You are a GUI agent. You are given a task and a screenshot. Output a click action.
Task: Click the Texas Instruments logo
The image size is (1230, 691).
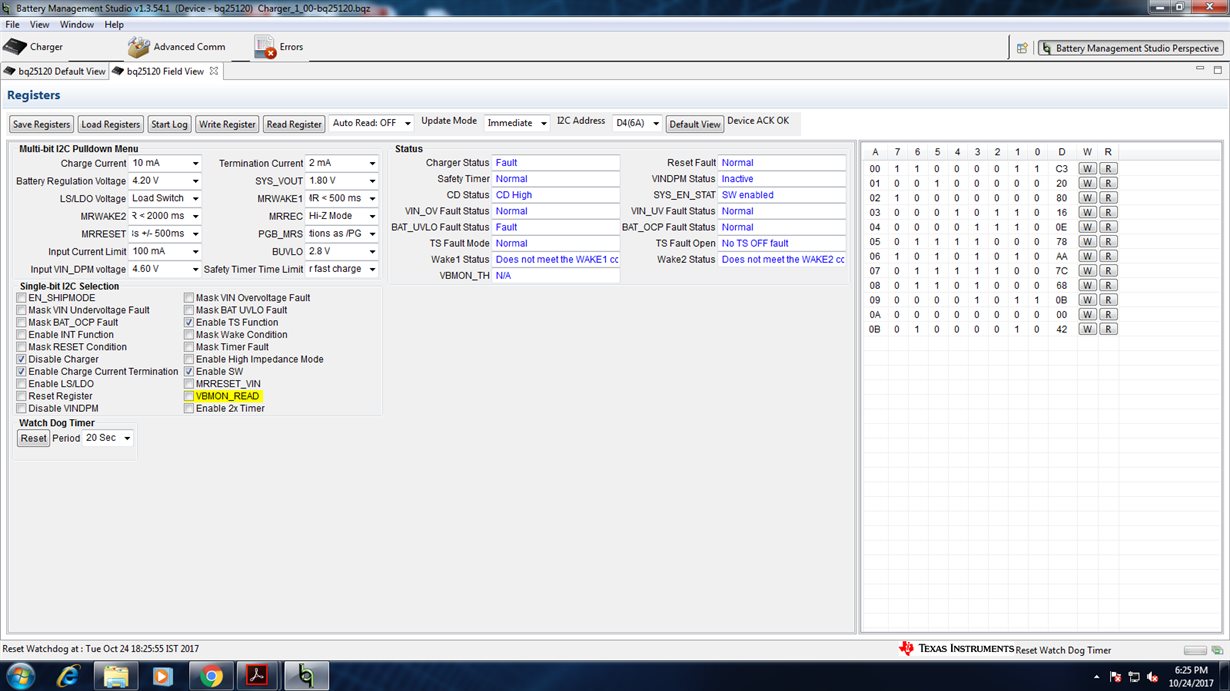point(956,648)
